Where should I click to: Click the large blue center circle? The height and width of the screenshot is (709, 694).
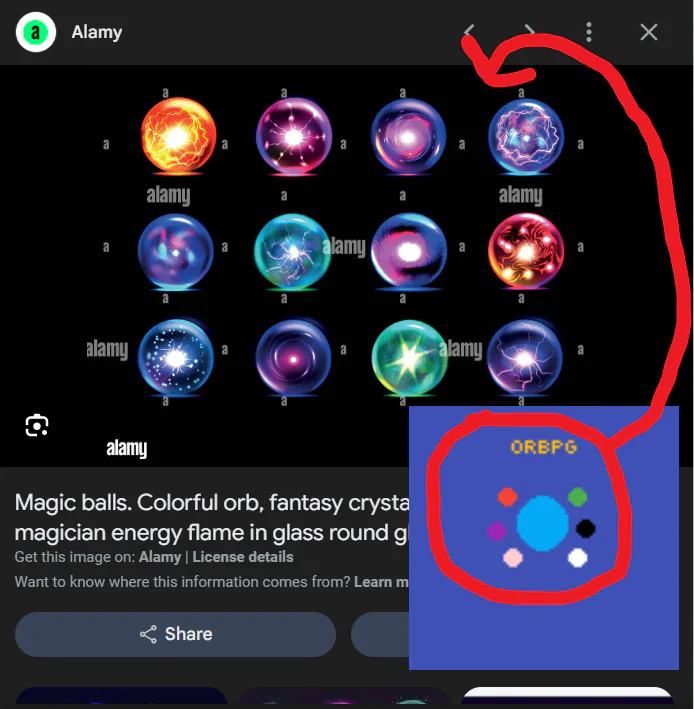543,523
